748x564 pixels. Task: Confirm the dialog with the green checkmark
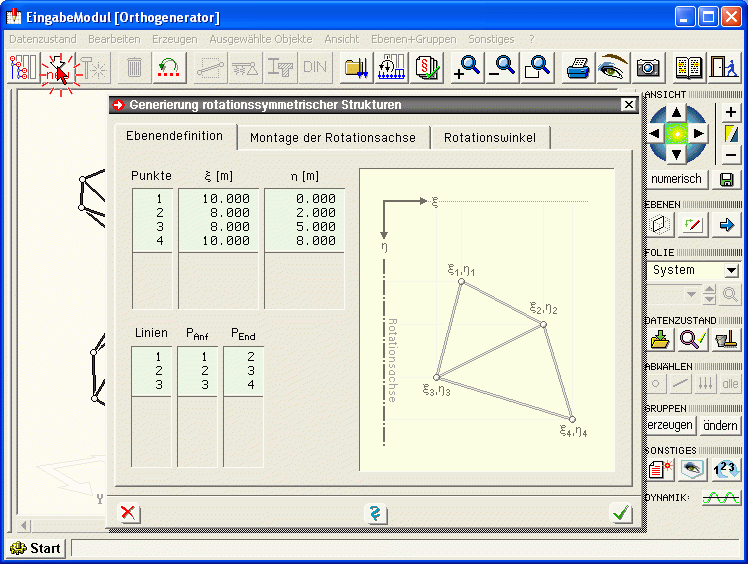(x=621, y=513)
